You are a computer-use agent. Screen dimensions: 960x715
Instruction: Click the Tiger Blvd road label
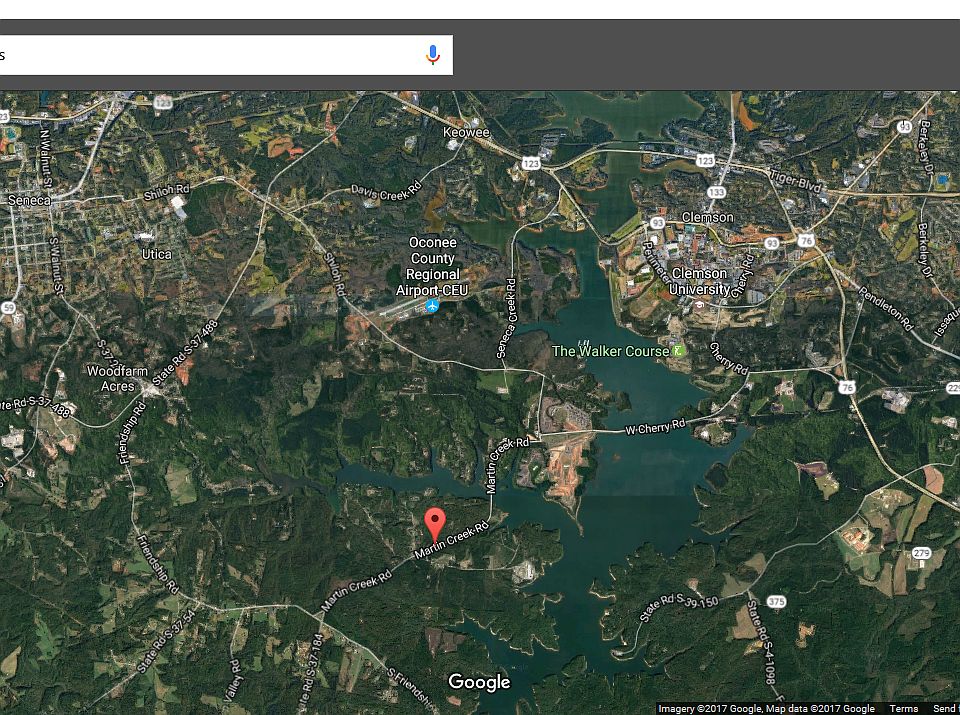pyautogui.click(x=795, y=181)
